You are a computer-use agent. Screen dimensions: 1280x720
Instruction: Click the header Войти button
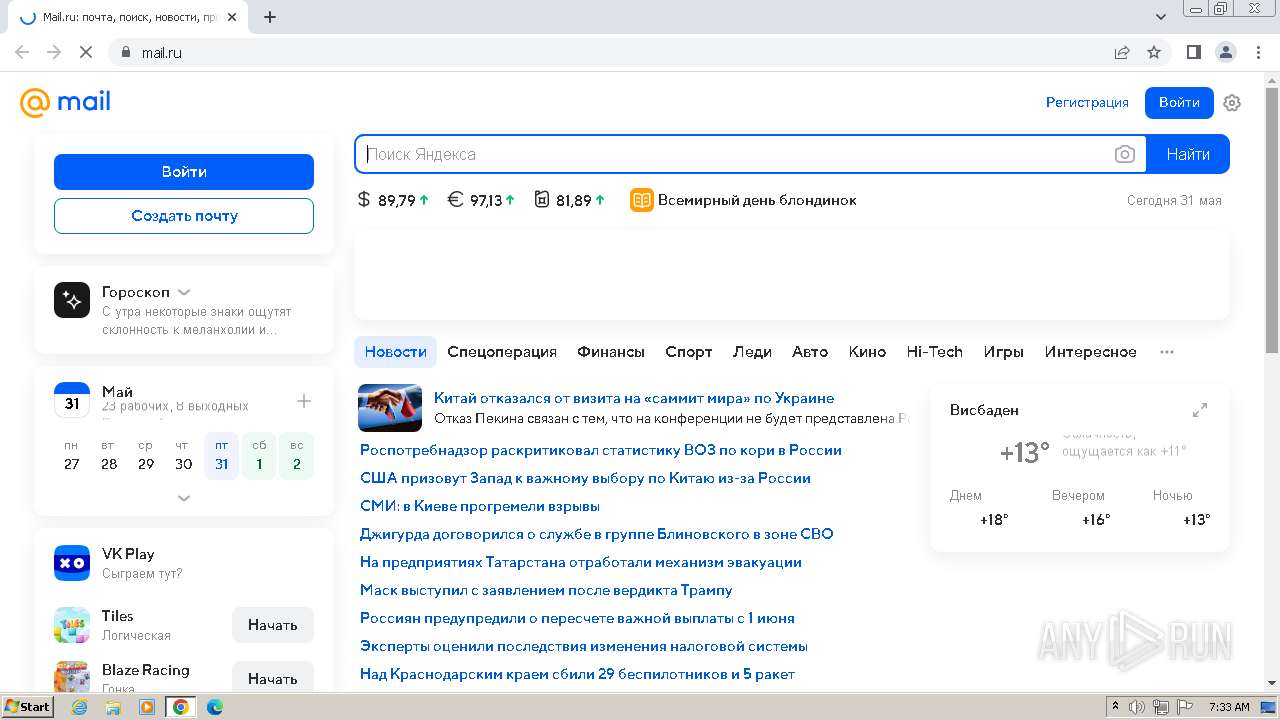point(1179,102)
